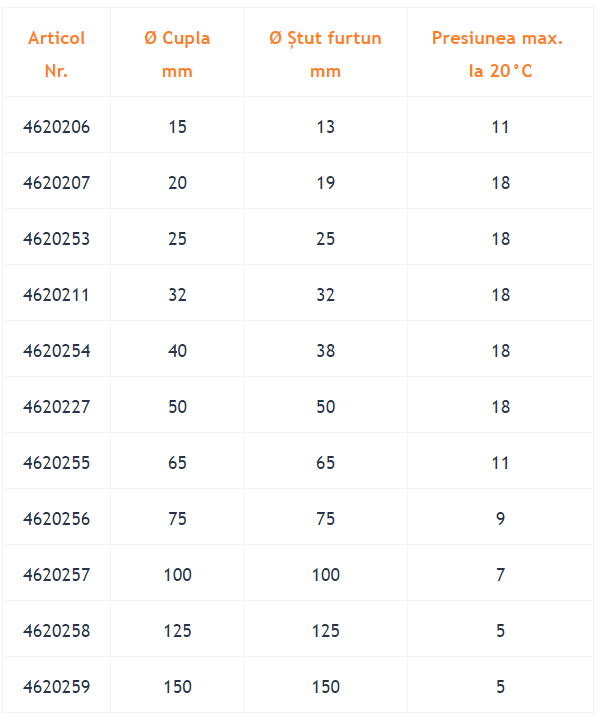The width and height of the screenshot is (602, 720).
Task: Click the cupla value 40
Action: pyautogui.click(x=177, y=351)
